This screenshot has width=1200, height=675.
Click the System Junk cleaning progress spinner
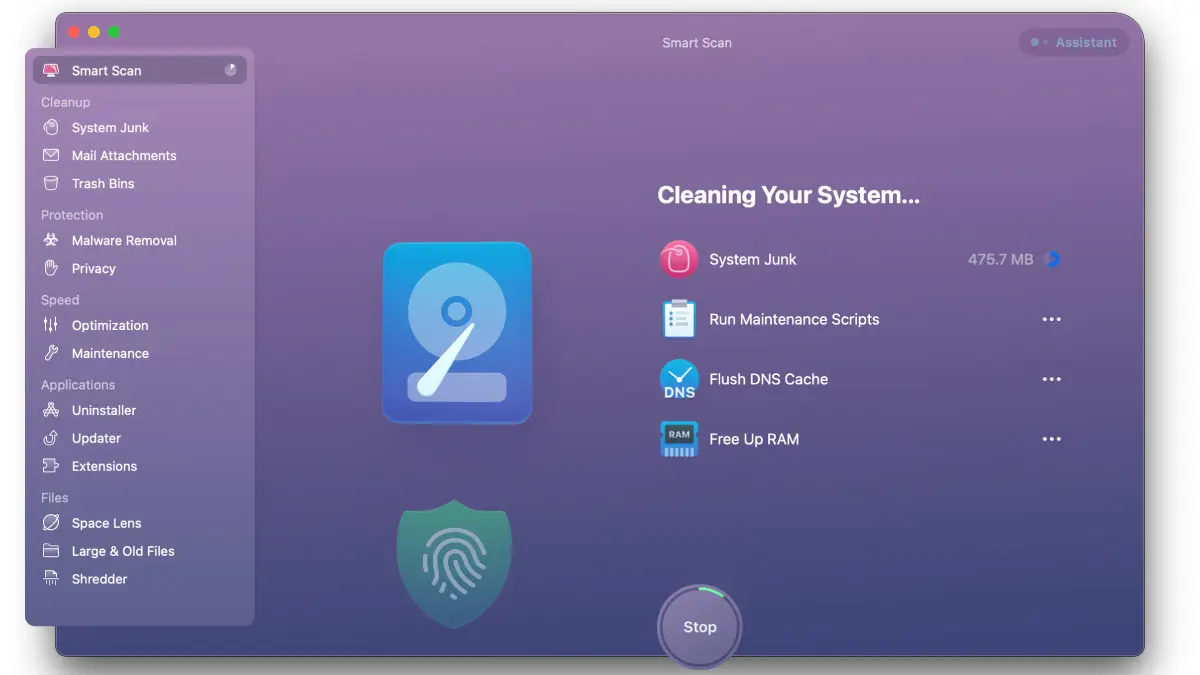click(x=1052, y=259)
